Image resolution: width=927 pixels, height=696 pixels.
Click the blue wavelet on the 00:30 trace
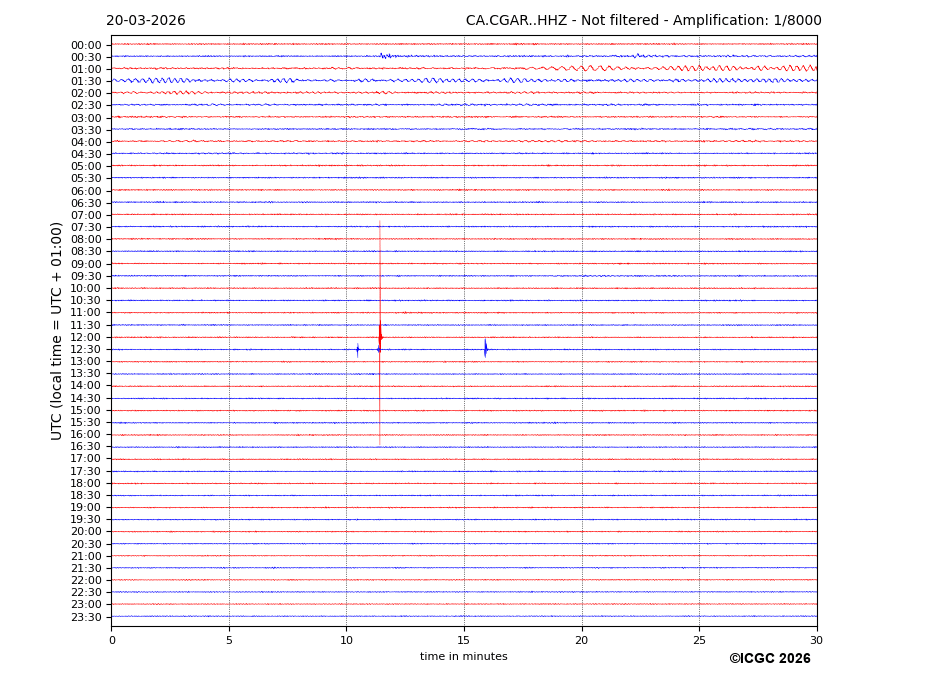(x=385, y=56)
